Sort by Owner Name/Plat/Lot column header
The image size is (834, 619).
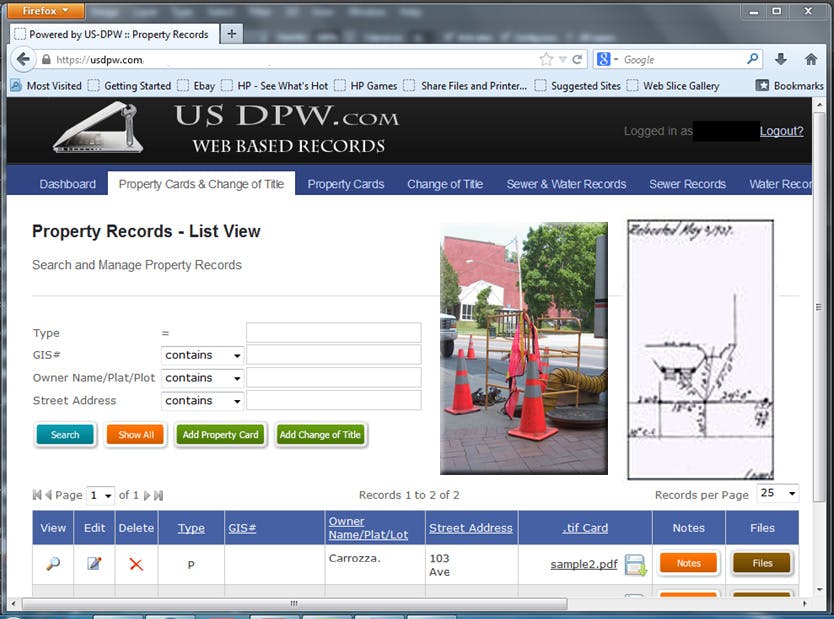coord(368,528)
